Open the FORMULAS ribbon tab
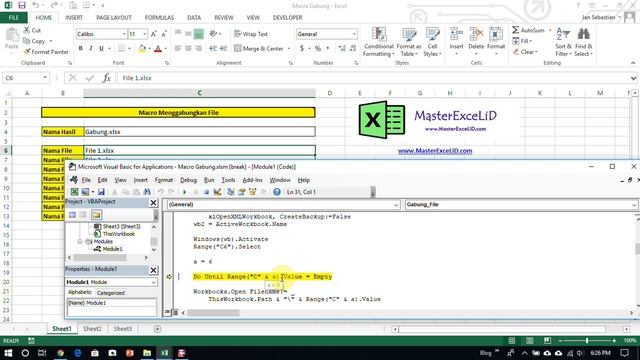640x360 pixels. click(x=159, y=18)
